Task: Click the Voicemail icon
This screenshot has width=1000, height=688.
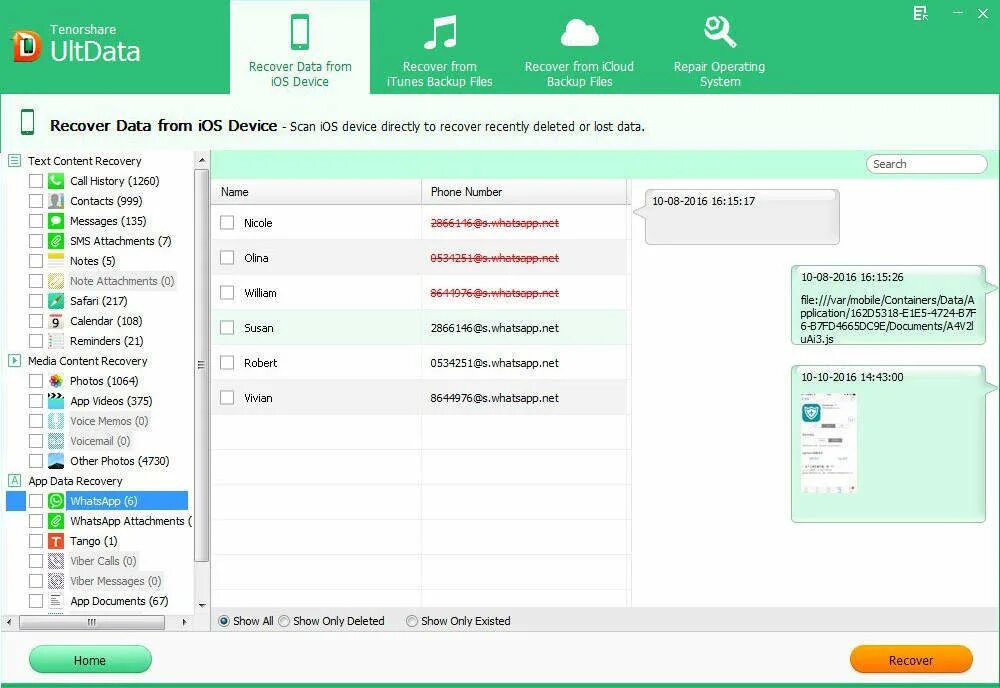Action: click(x=56, y=441)
